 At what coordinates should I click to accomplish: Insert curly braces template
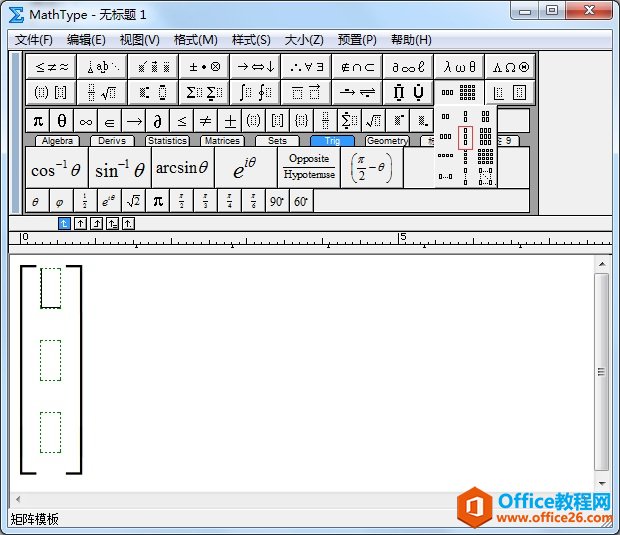point(301,121)
